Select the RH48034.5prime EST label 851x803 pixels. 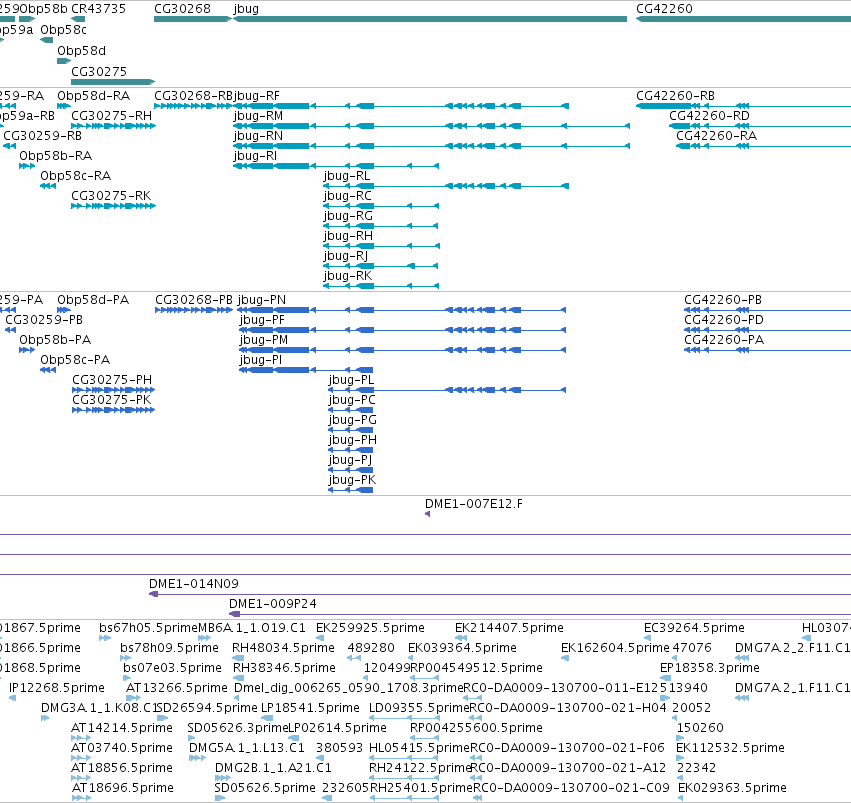point(283,648)
